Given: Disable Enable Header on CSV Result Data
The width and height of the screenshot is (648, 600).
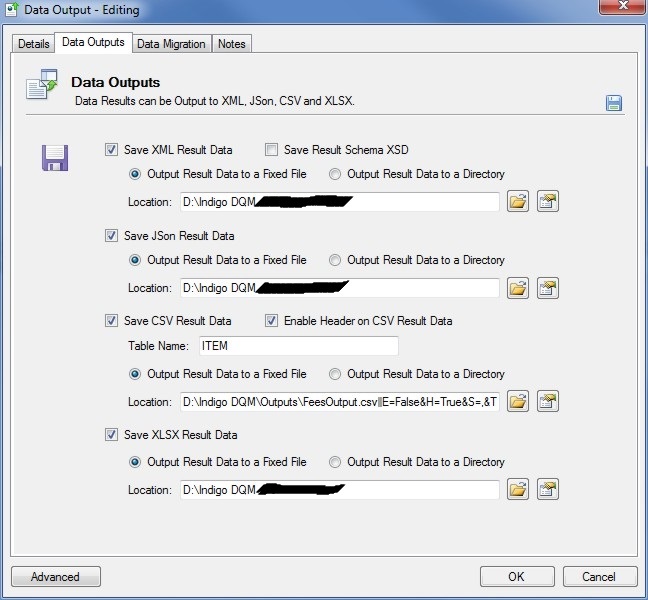Looking at the screenshot, I should tap(271, 321).
